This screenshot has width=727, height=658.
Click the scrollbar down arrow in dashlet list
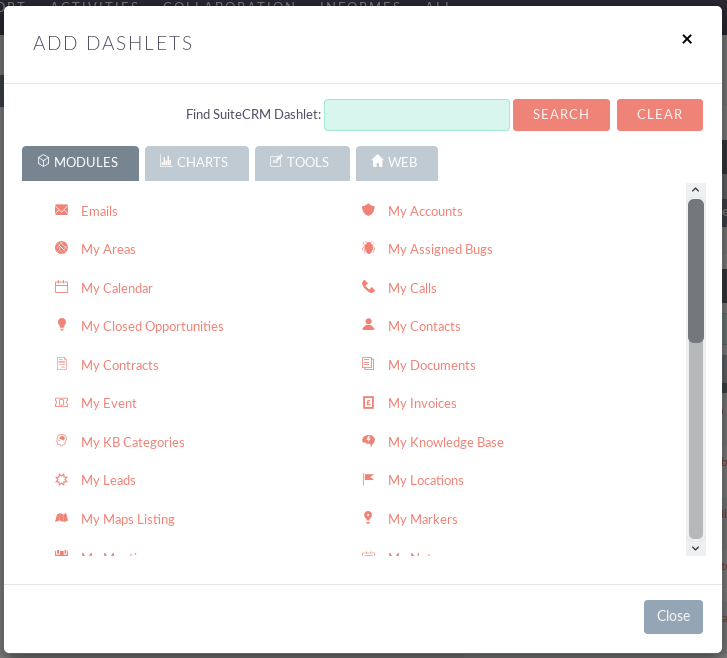tap(696, 548)
